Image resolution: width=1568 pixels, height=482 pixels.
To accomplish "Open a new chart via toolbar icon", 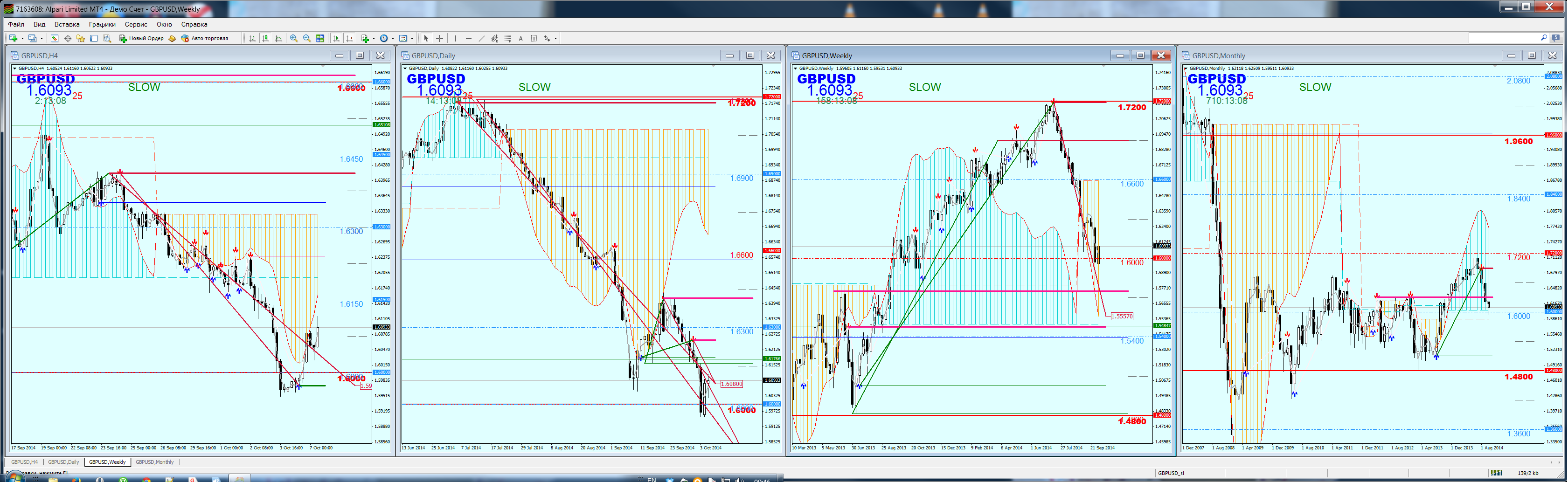I will [13, 38].
